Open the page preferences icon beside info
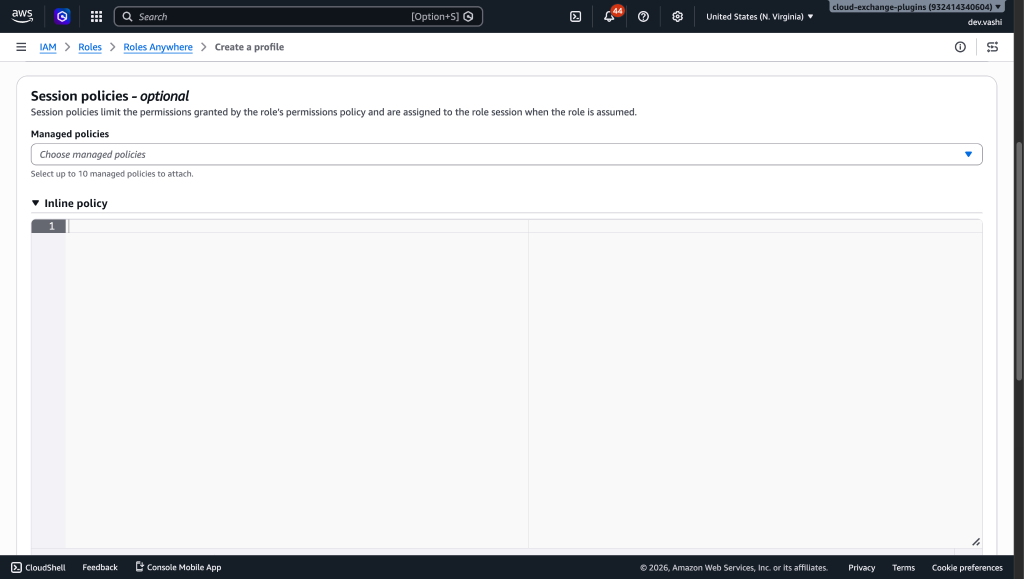 (992, 47)
